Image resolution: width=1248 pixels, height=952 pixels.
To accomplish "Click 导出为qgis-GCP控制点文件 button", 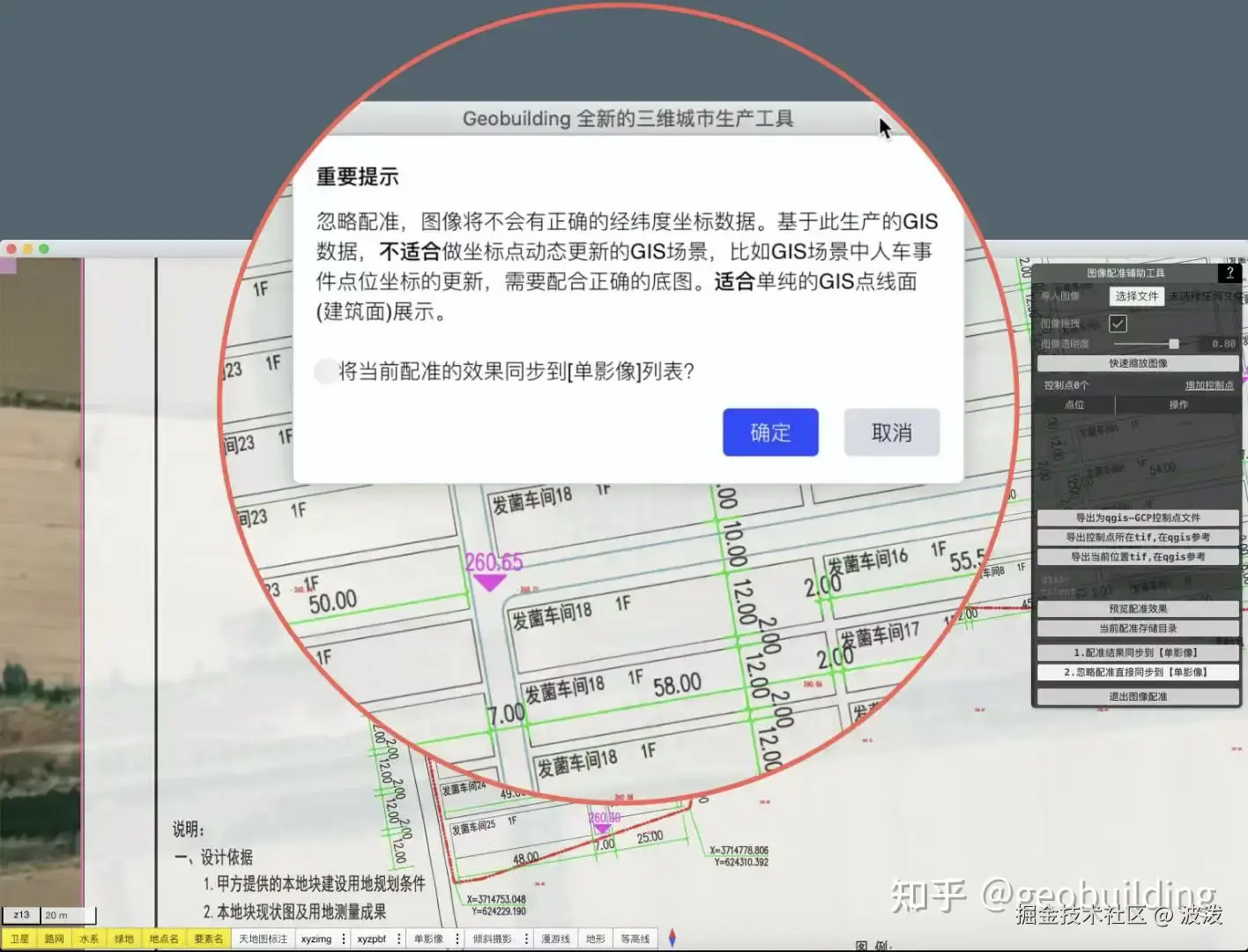I will tap(1138, 517).
